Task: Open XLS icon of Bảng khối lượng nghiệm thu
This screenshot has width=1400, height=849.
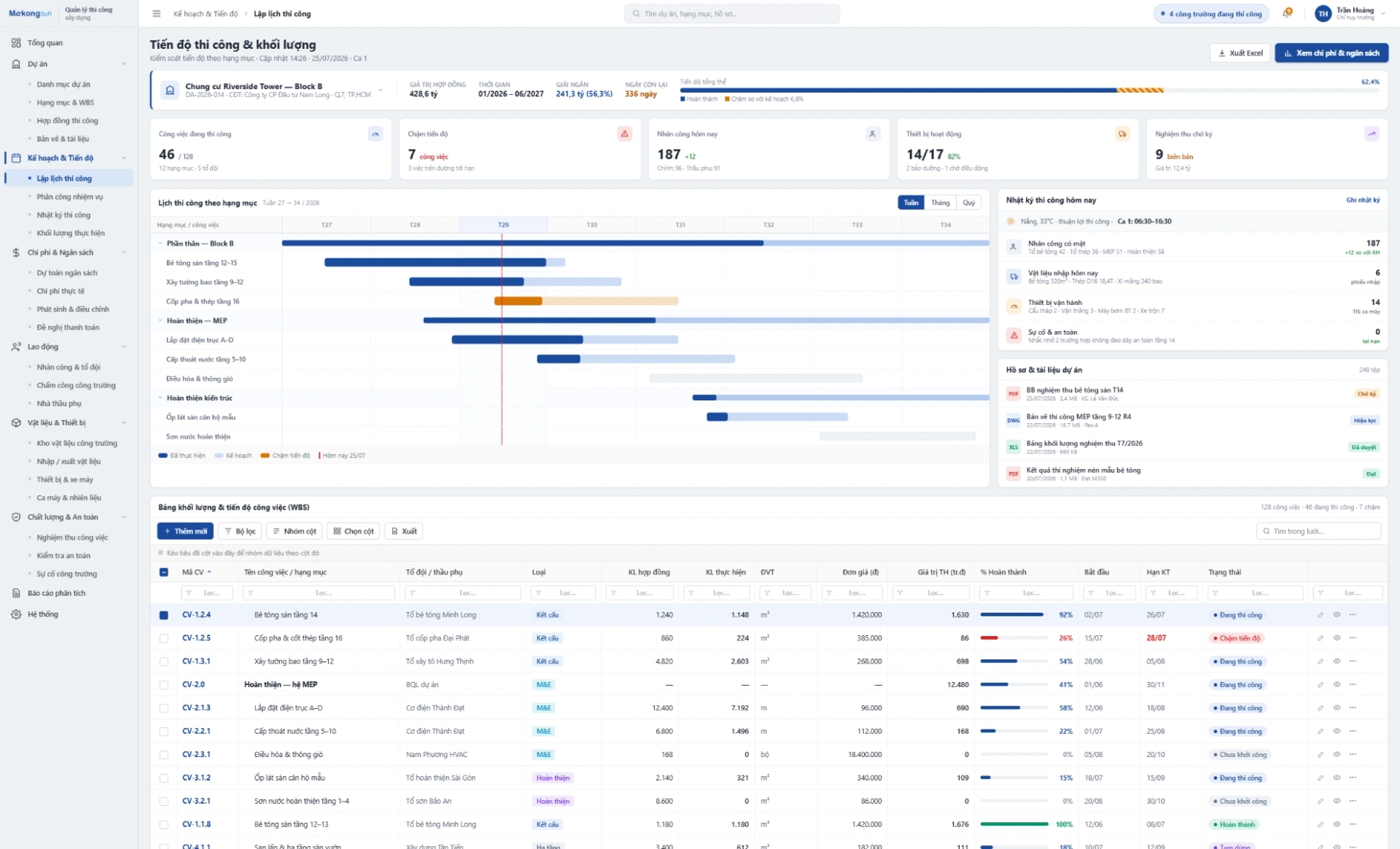Action: pyautogui.click(x=1014, y=447)
